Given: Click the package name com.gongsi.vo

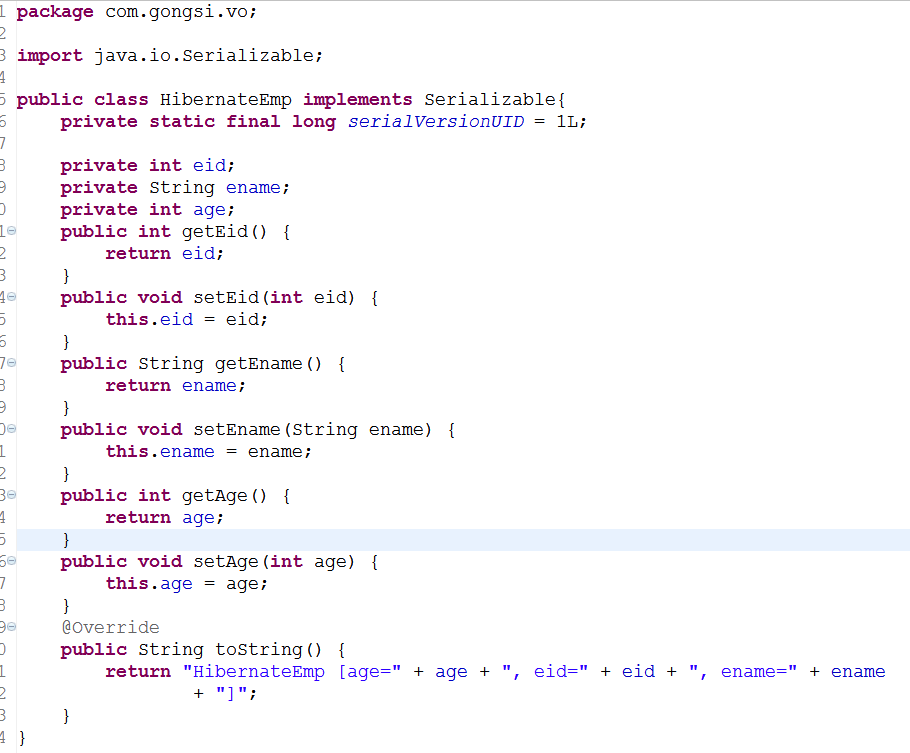Looking at the screenshot, I should pyautogui.click(x=178, y=12).
